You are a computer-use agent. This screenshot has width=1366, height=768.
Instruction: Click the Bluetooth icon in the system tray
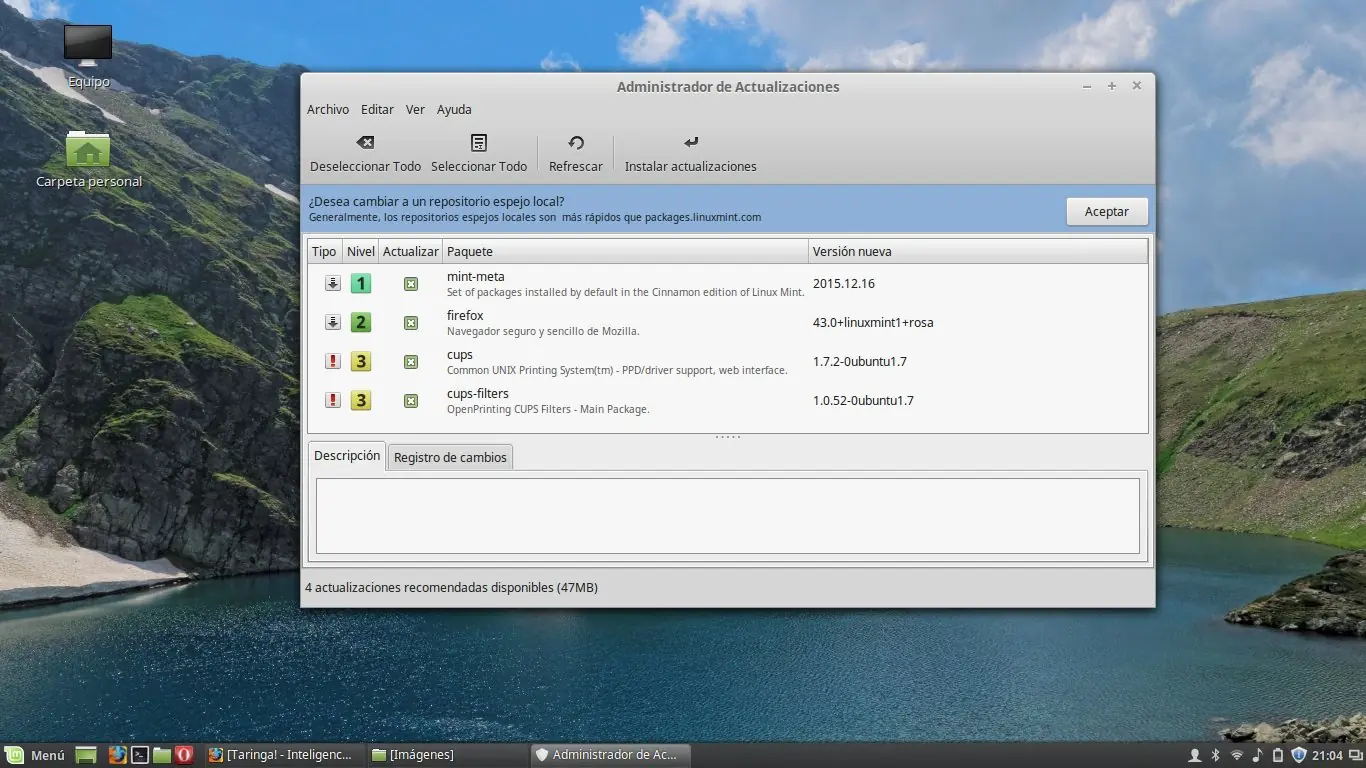1215,755
